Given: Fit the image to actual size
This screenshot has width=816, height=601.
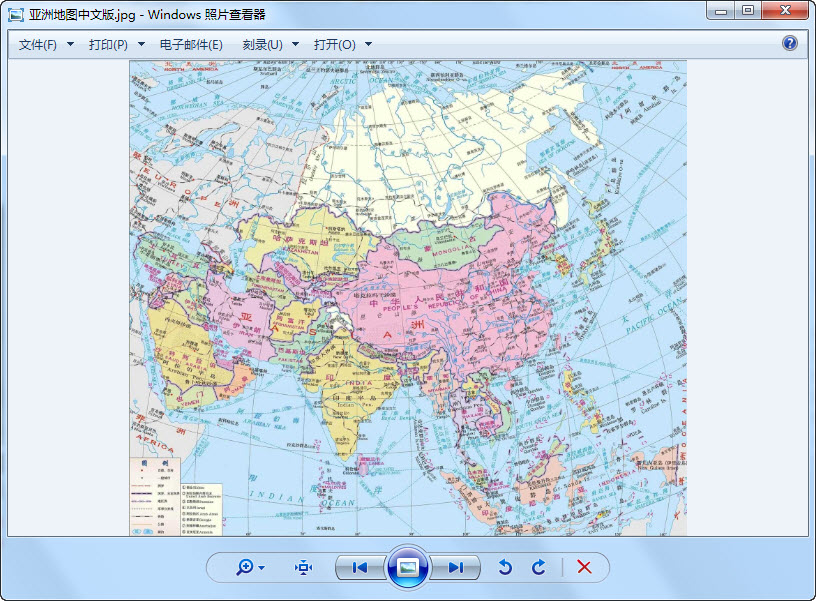Looking at the screenshot, I should tap(303, 567).
